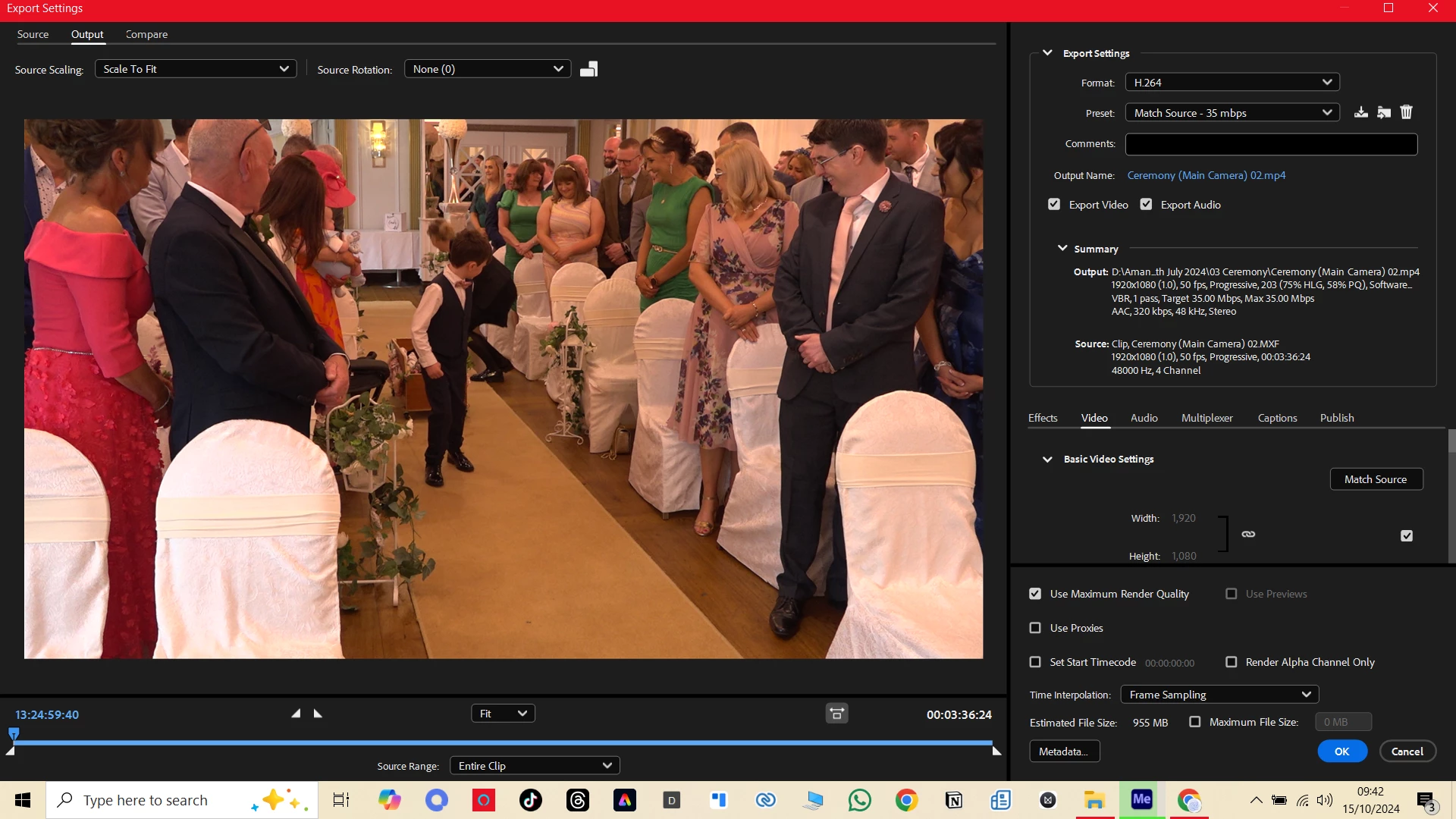Click the Set Out Point marker icon

[318, 714]
